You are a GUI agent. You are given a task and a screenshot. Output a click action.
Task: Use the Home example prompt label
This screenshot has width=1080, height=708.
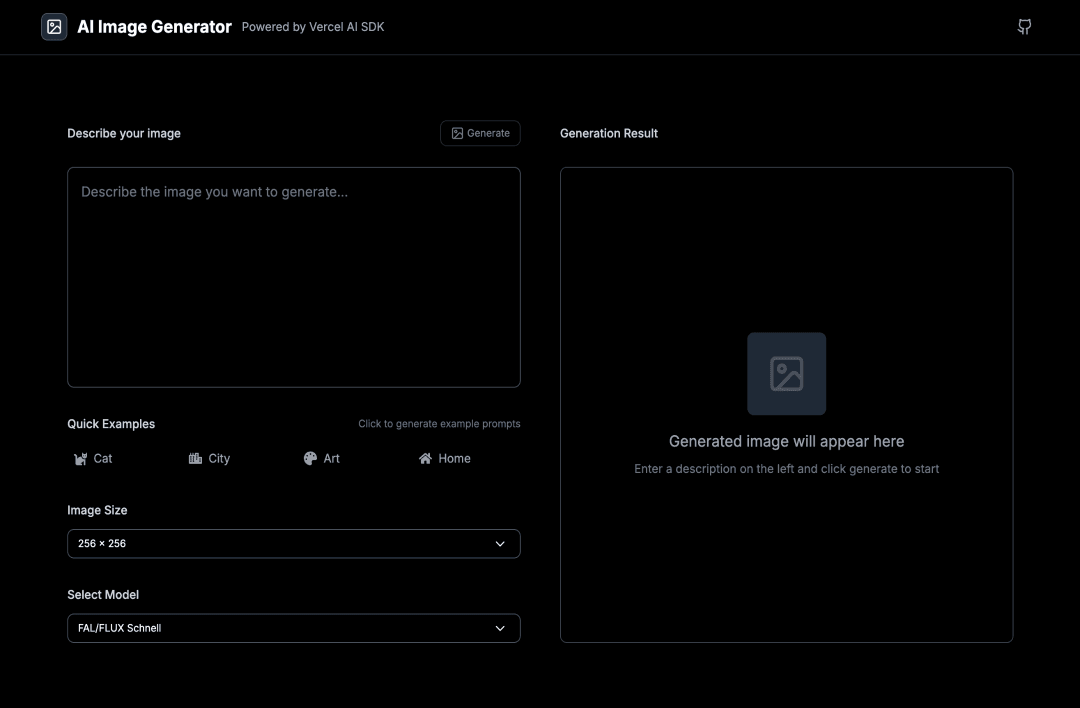click(454, 459)
